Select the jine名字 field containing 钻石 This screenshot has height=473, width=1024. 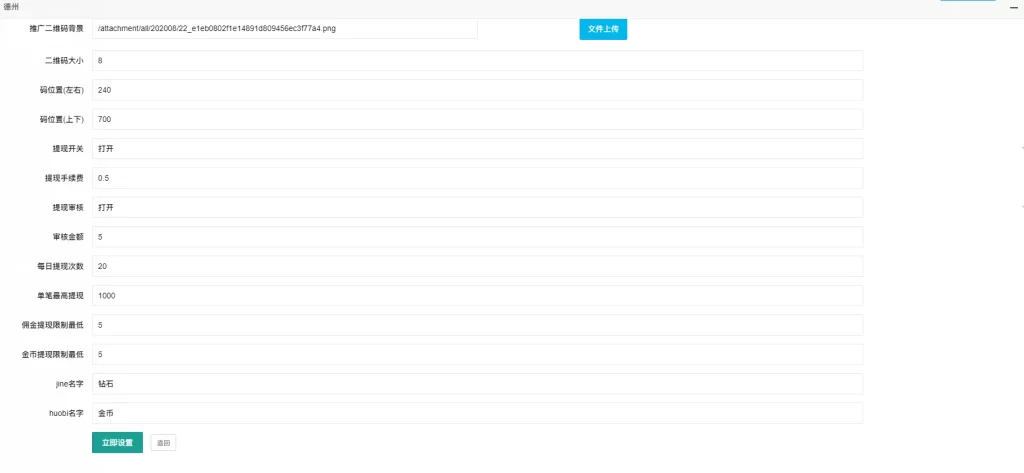[x=477, y=384]
